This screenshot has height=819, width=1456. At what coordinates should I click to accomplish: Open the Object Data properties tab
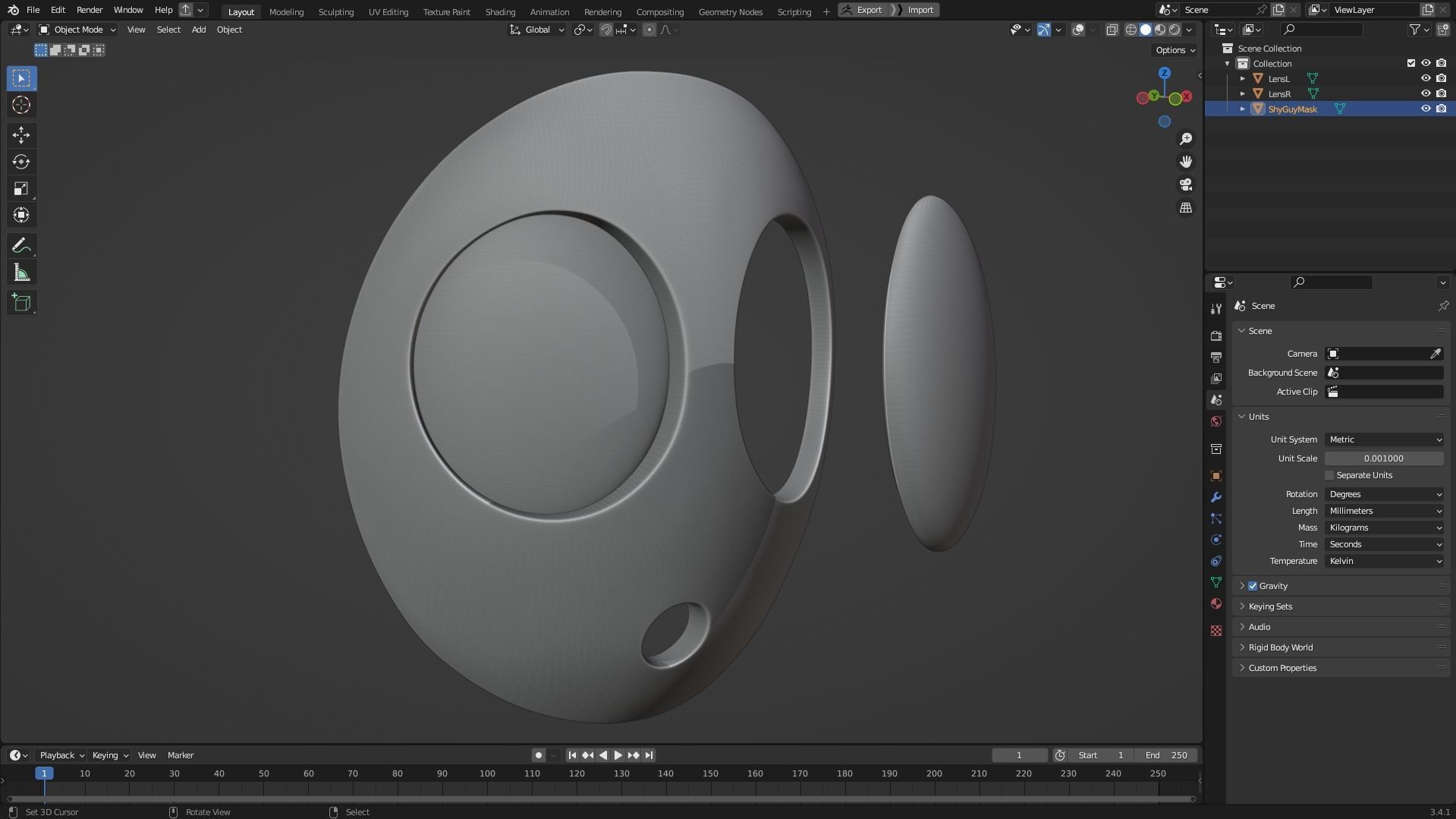point(1216,582)
